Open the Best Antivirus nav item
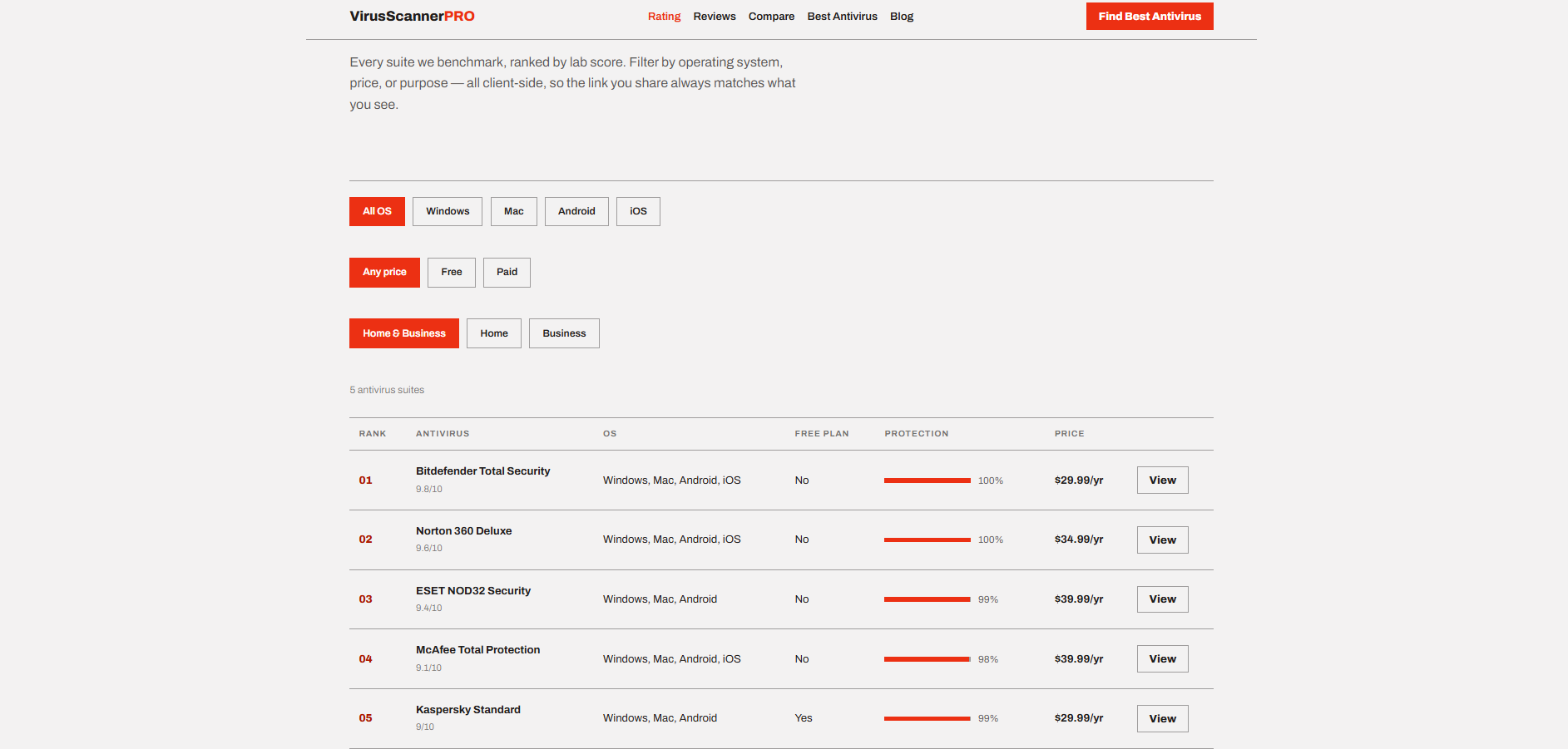1568x749 pixels. pyautogui.click(x=842, y=17)
